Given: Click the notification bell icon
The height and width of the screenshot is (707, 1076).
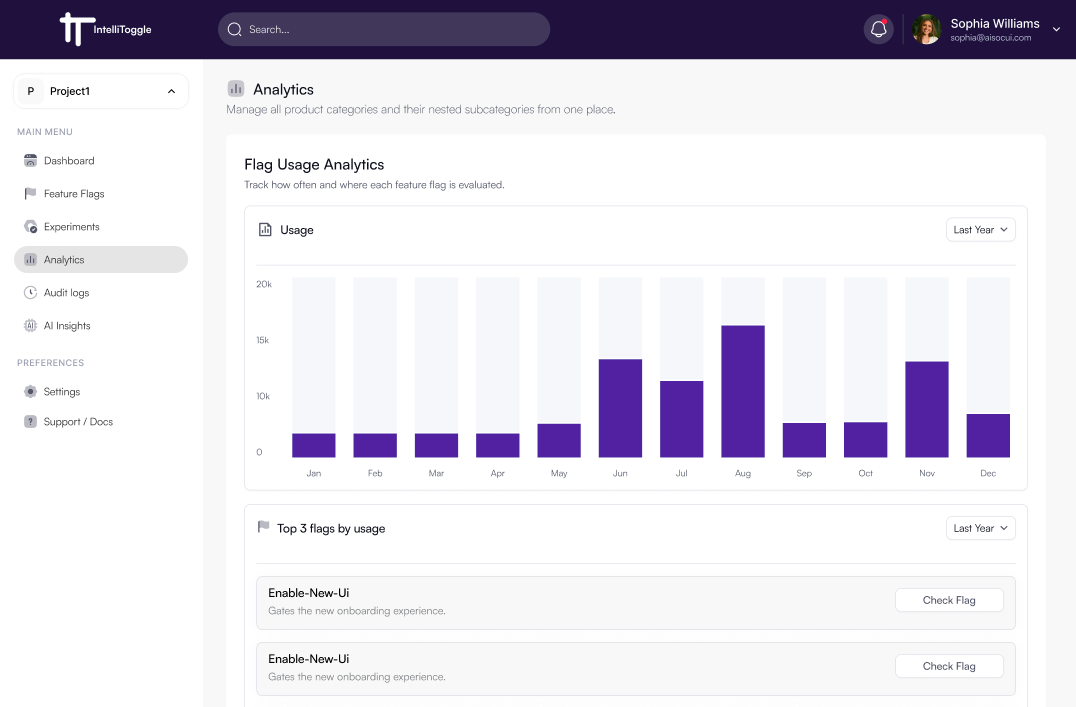Looking at the screenshot, I should click(x=878, y=29).
